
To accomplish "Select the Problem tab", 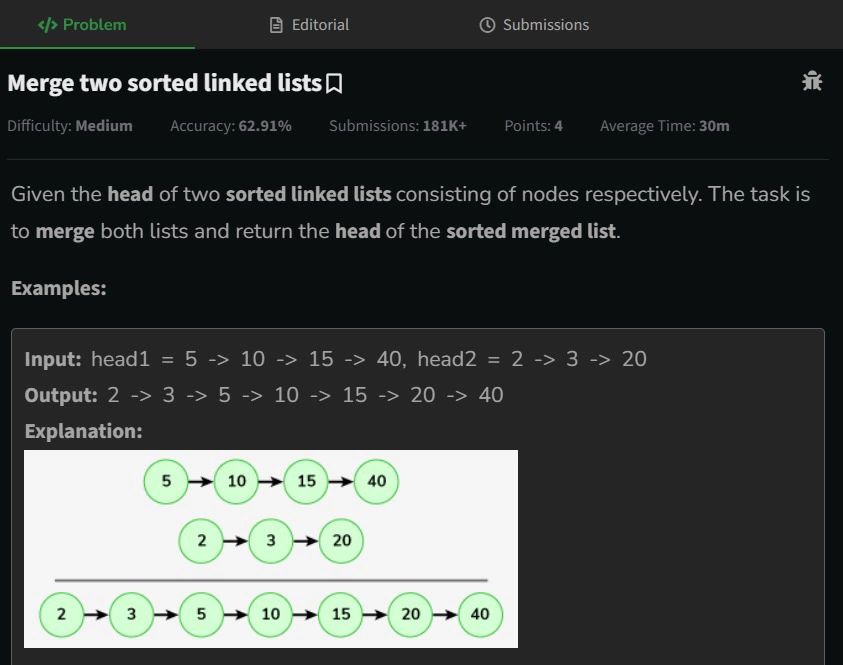I will tap(82, 25).
